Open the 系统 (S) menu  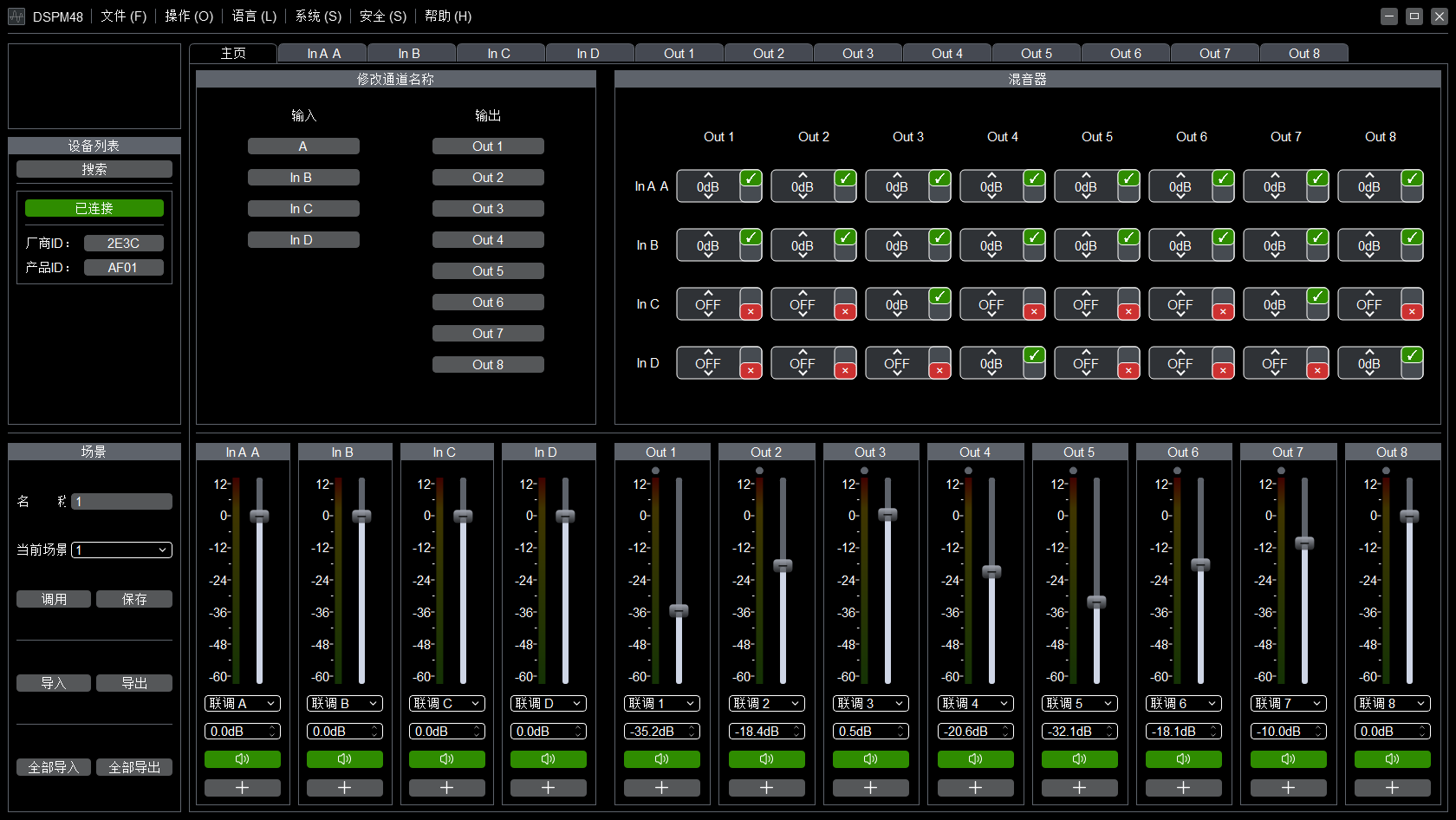(x=317, y=16)
